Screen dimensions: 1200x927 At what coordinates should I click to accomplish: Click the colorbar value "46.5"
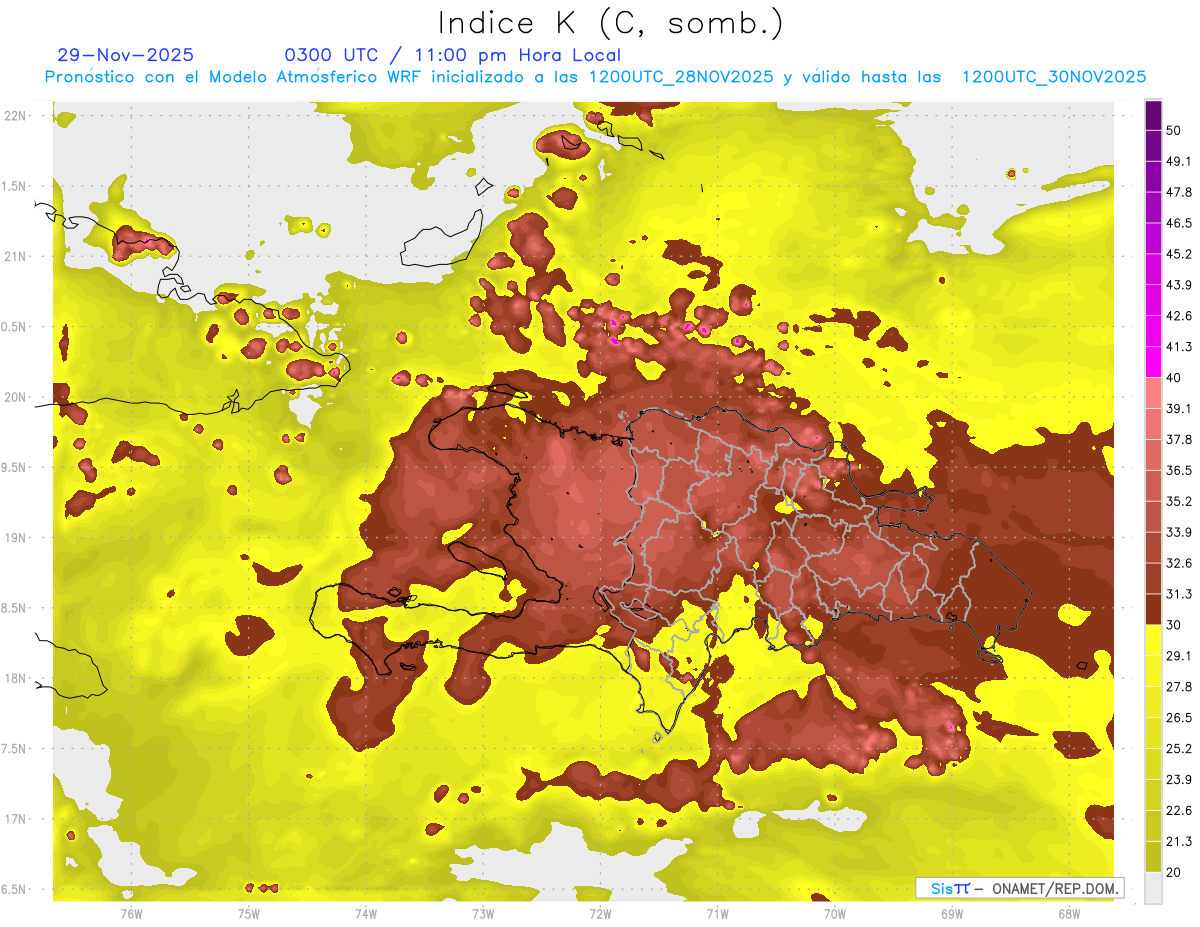[x=1178, y=223]
